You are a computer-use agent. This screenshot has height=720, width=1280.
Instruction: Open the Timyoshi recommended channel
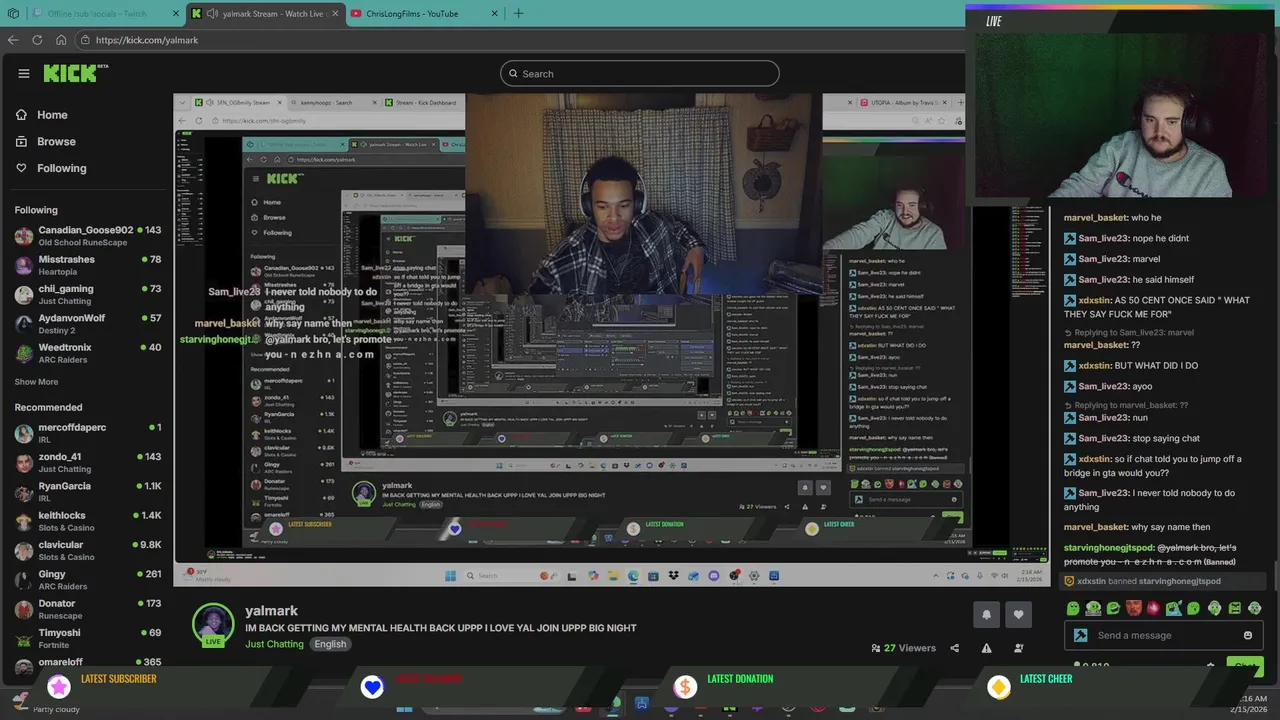pos(88,638)
